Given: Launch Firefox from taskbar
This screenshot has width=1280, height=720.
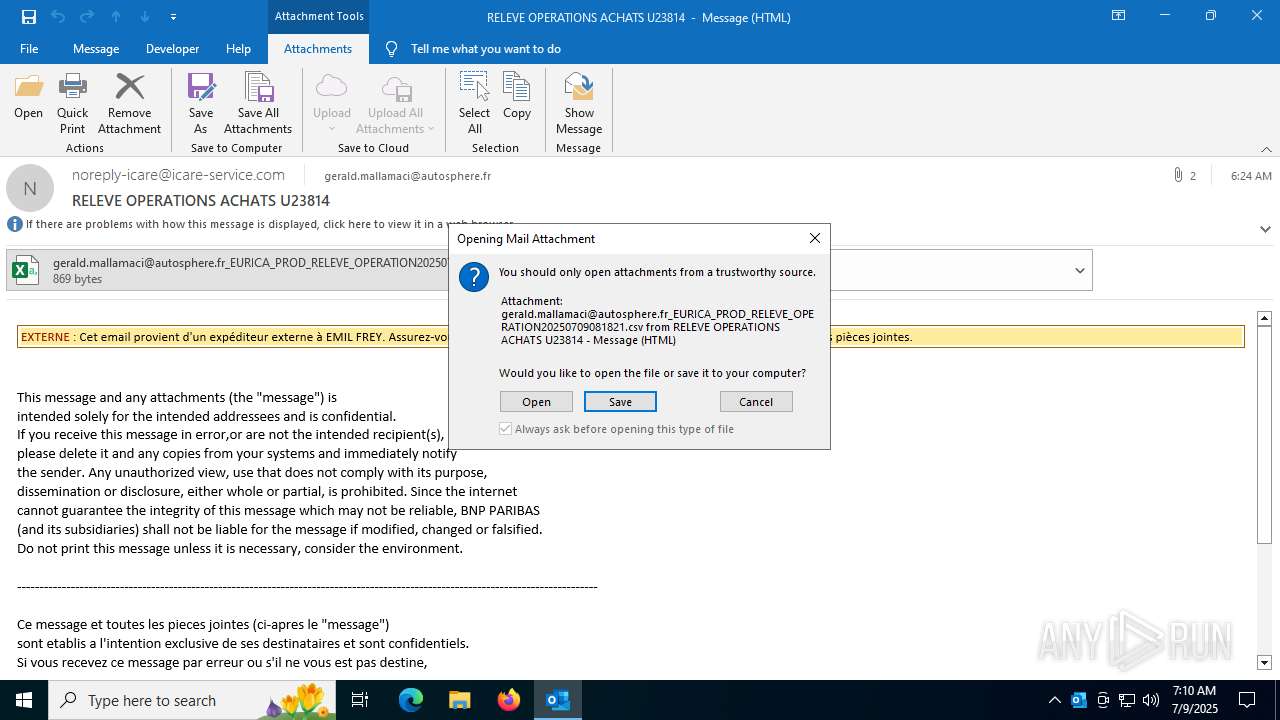Looking at the screenshot, I should 509,700.
